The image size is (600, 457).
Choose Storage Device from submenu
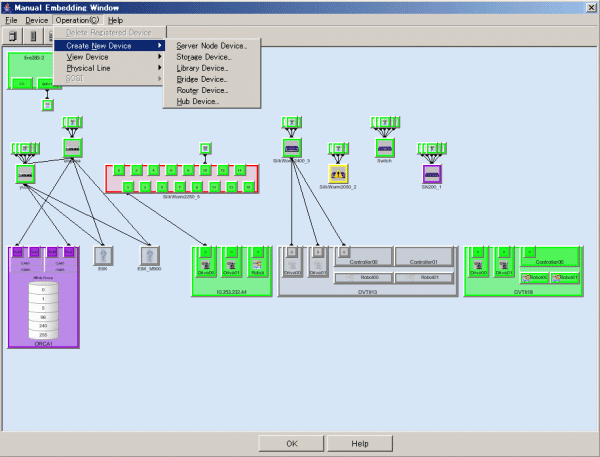coord(212,57)
